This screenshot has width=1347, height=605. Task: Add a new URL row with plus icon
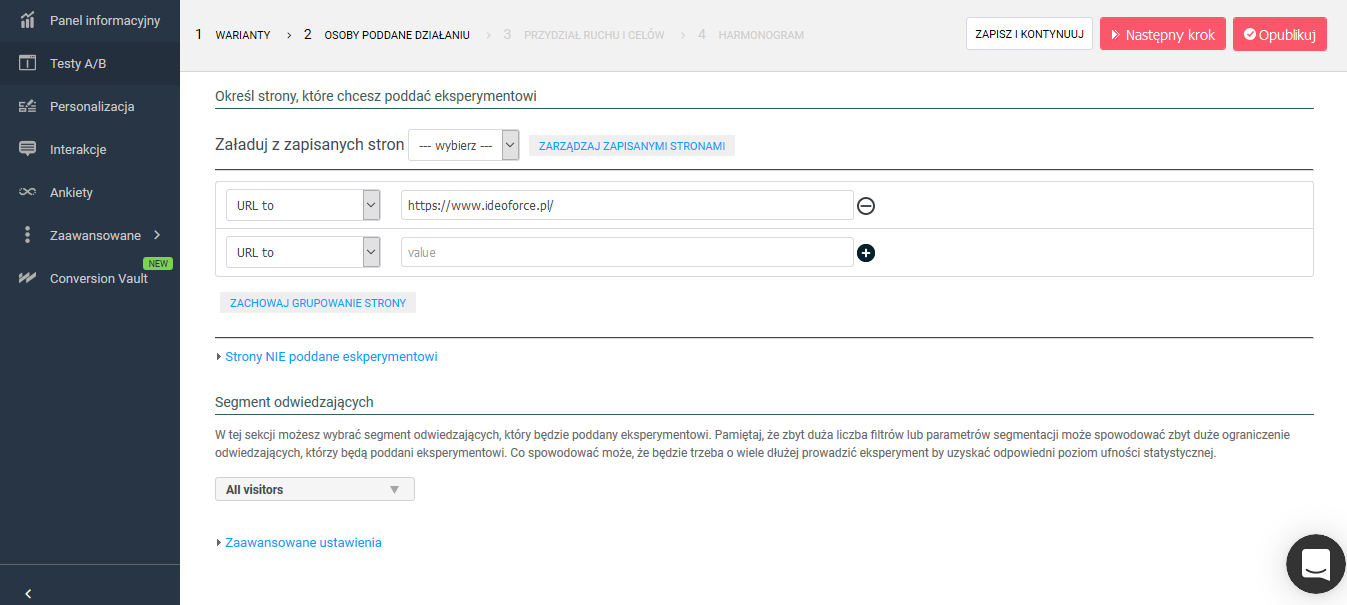866,253
